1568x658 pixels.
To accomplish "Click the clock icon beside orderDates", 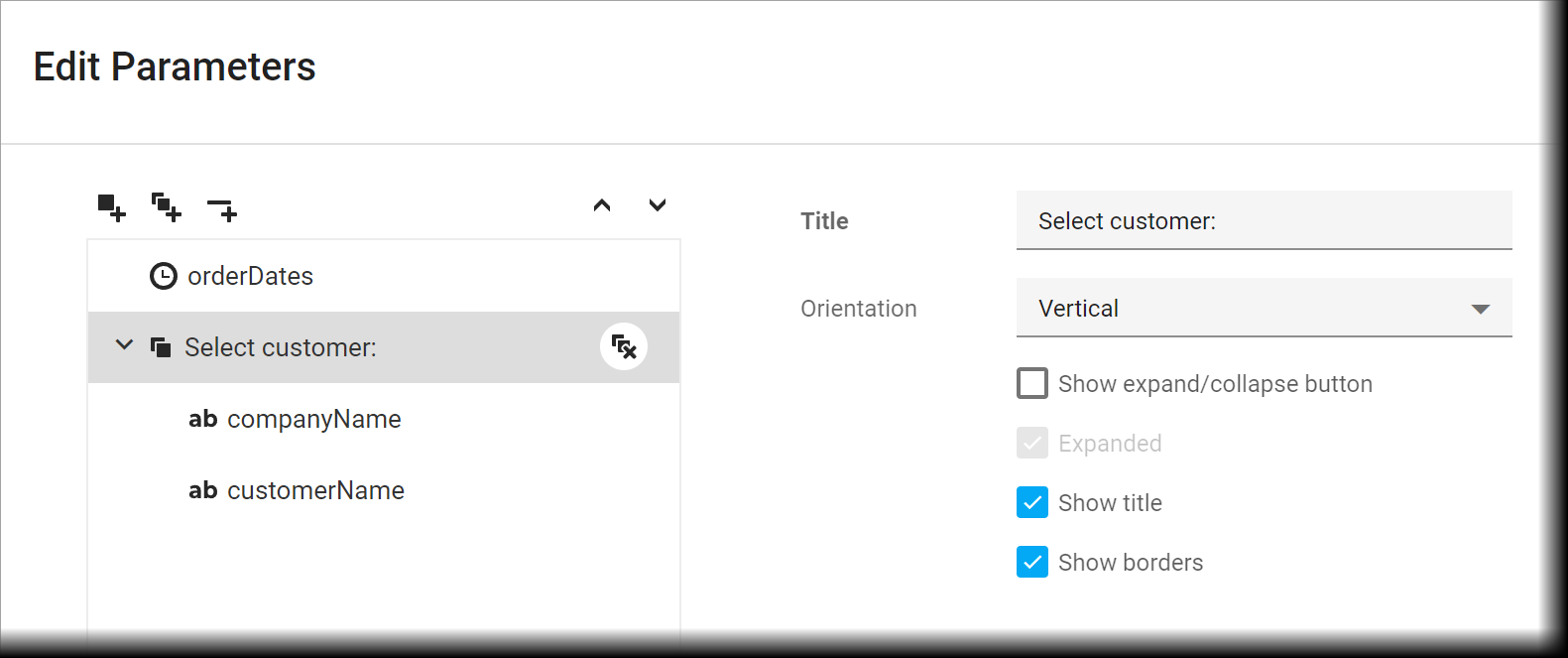I will pyautogui.click(x=164, y=276).
